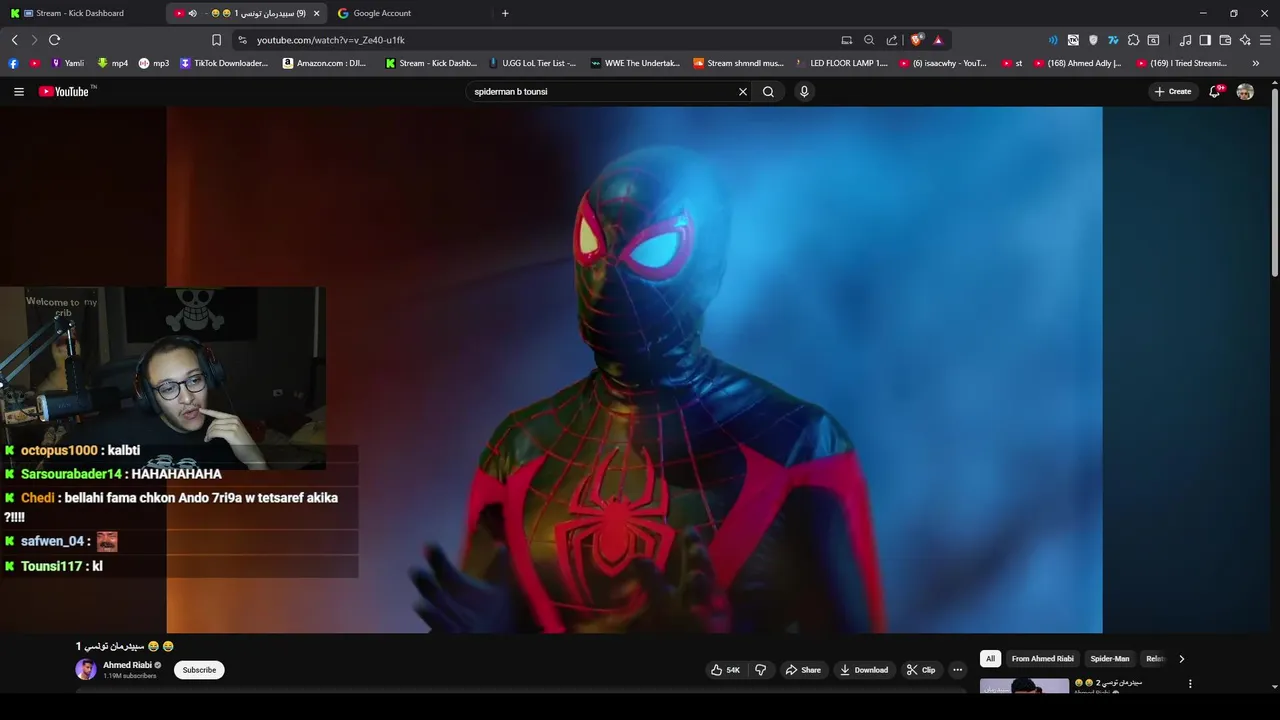Open Leo AI sparkle icon in toolbar

(x=1245, y=40)
